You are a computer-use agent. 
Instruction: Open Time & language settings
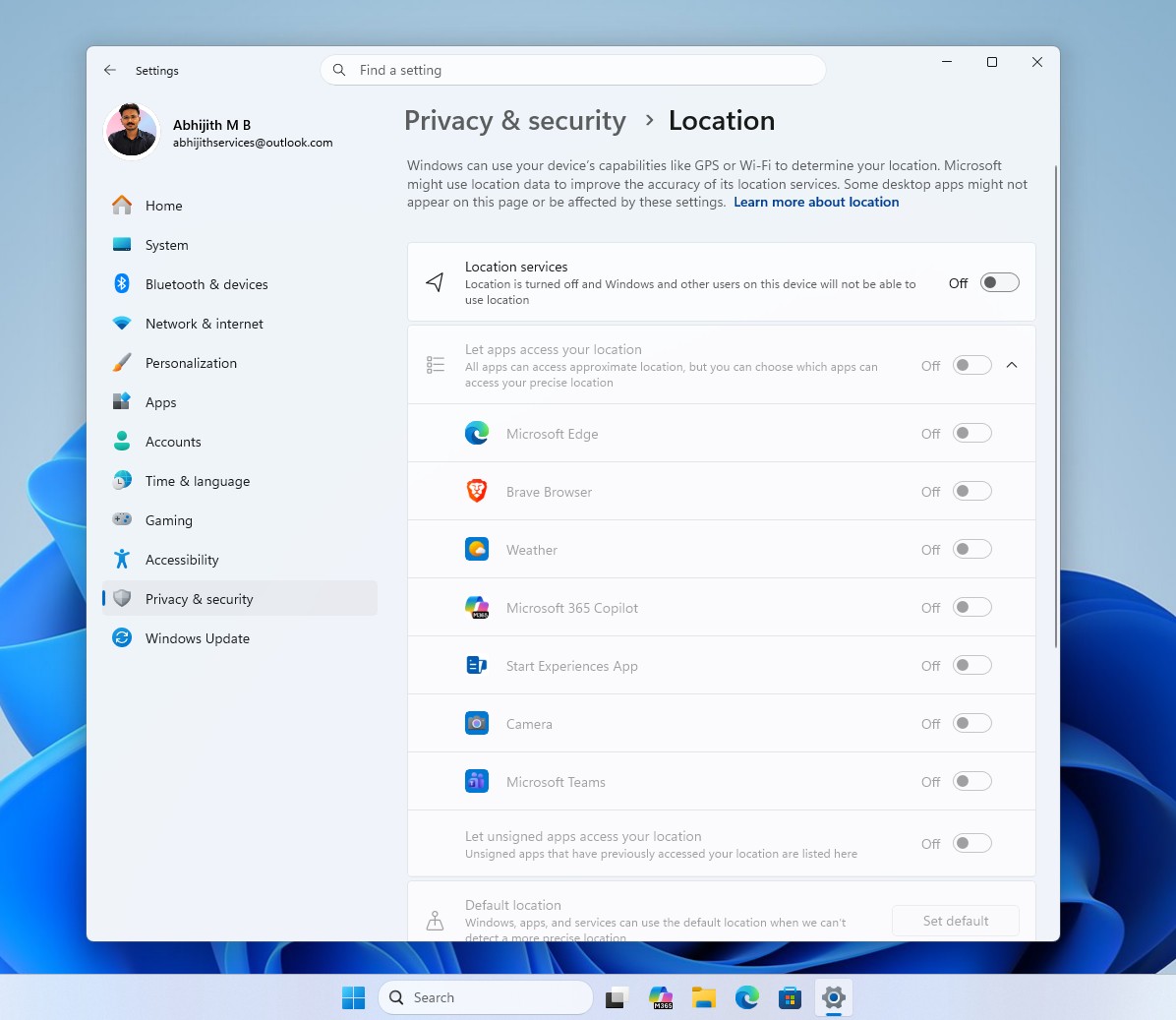239,480
